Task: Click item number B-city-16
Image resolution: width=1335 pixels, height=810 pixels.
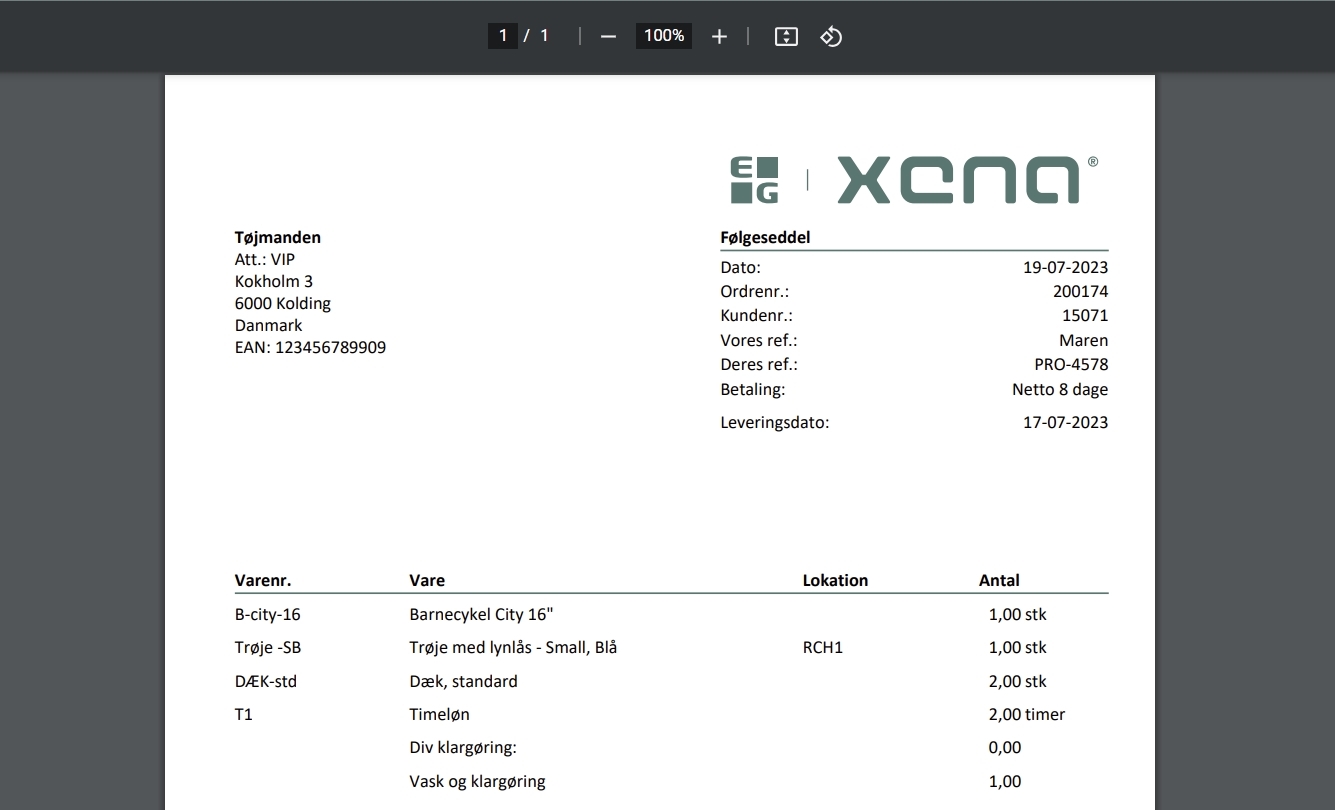Action: pos(268,615)
